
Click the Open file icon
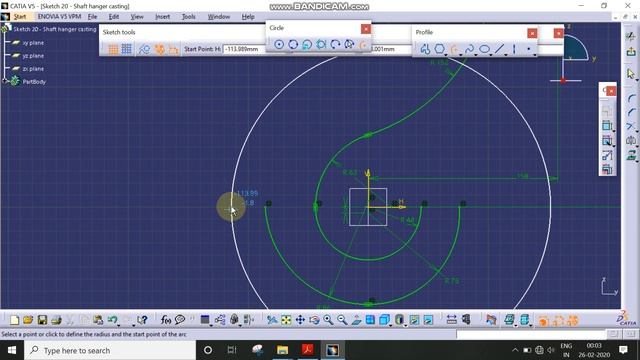tap(28, 320)
